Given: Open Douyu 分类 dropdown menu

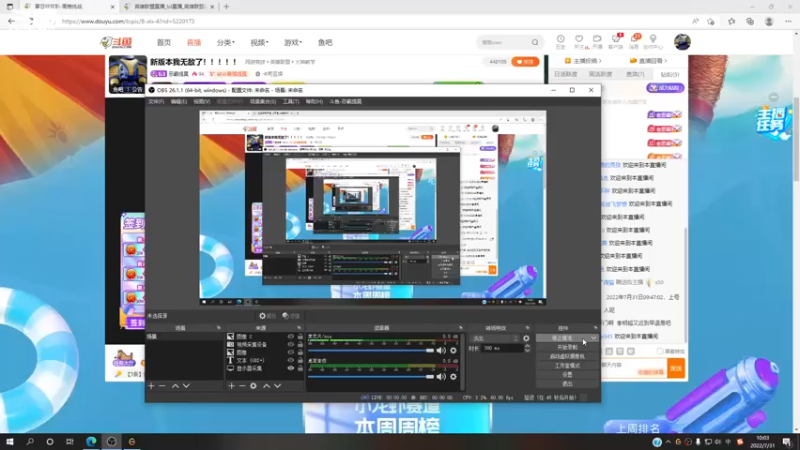Looking at the screenshot, I should [x=226, y=42].
